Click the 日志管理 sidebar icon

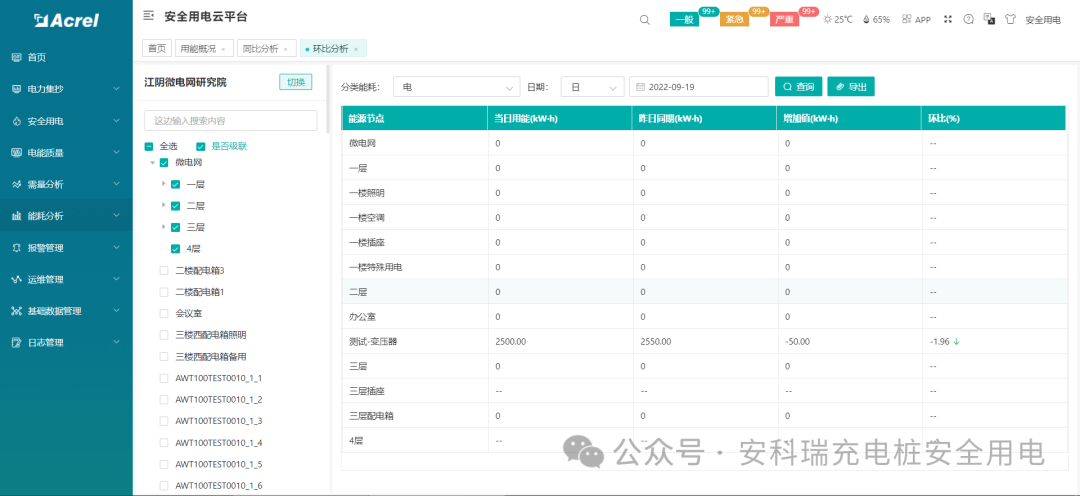tap(17, 342)
